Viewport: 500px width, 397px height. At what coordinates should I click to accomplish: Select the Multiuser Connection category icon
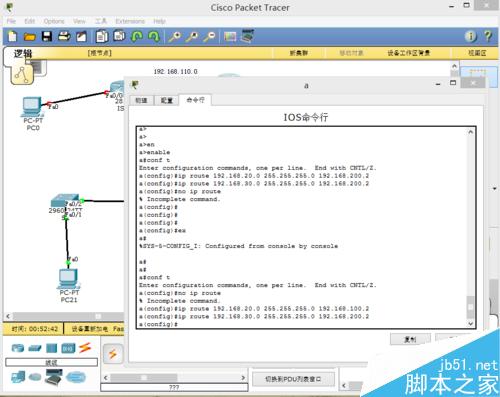tap(76, 377)
